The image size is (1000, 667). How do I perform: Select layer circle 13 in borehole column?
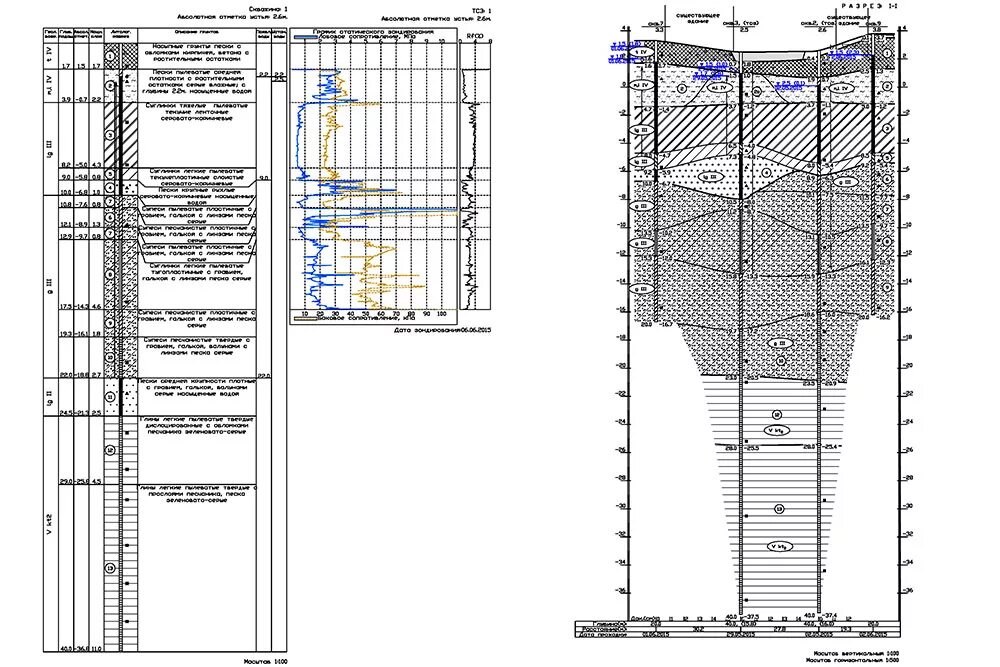(x=110, y=568)
